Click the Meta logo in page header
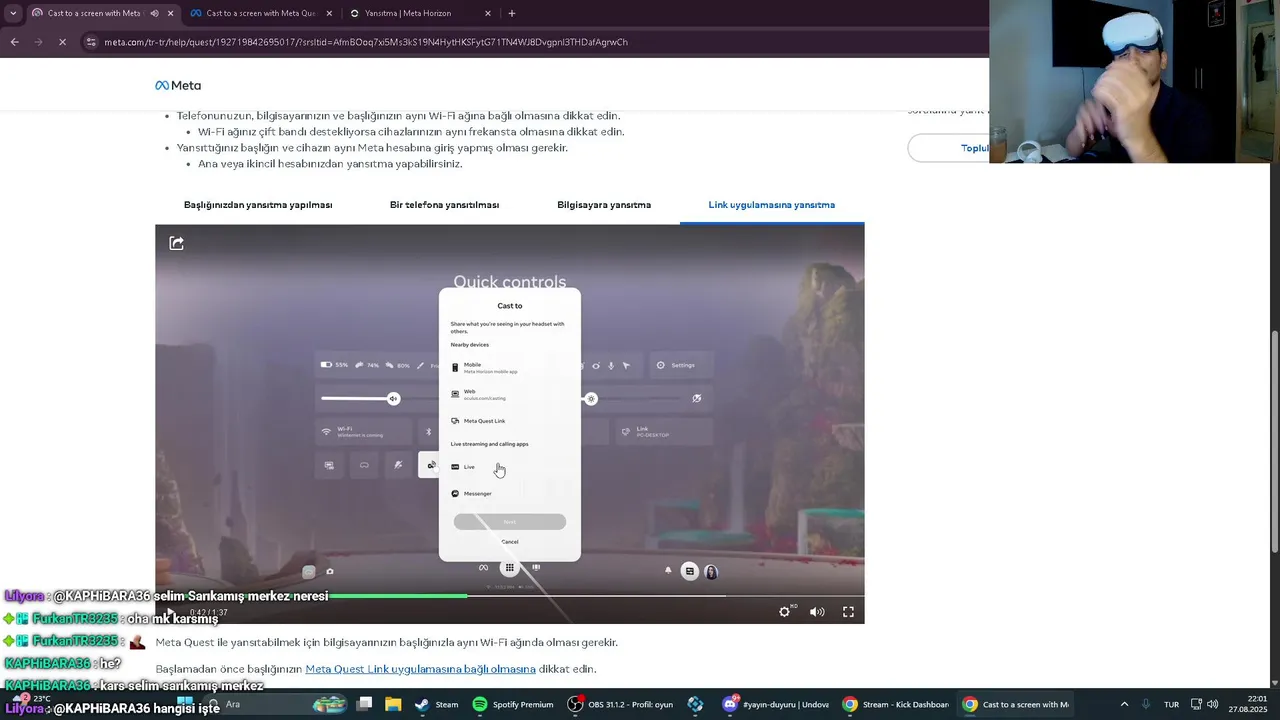1280x720 pixels. [x=178, y=85]
